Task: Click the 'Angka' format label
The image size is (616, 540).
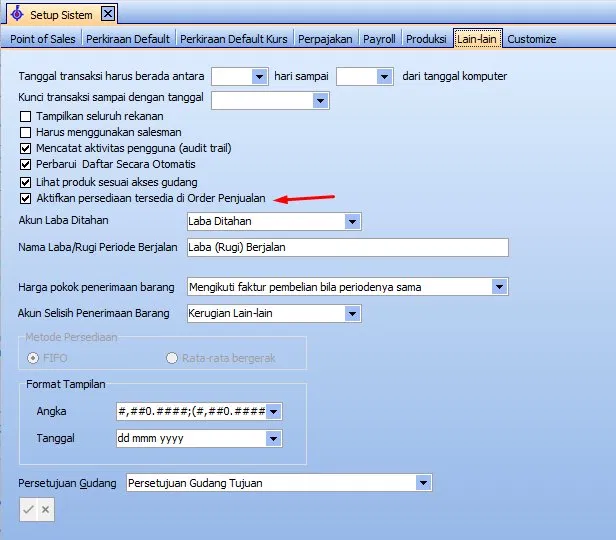Action: tap(51, 412)
